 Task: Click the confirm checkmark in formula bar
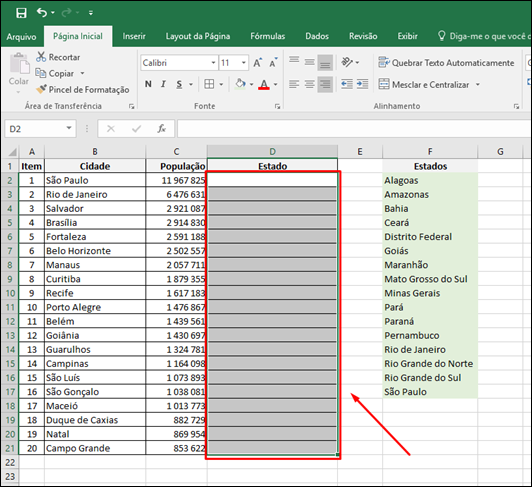(136, 129)
